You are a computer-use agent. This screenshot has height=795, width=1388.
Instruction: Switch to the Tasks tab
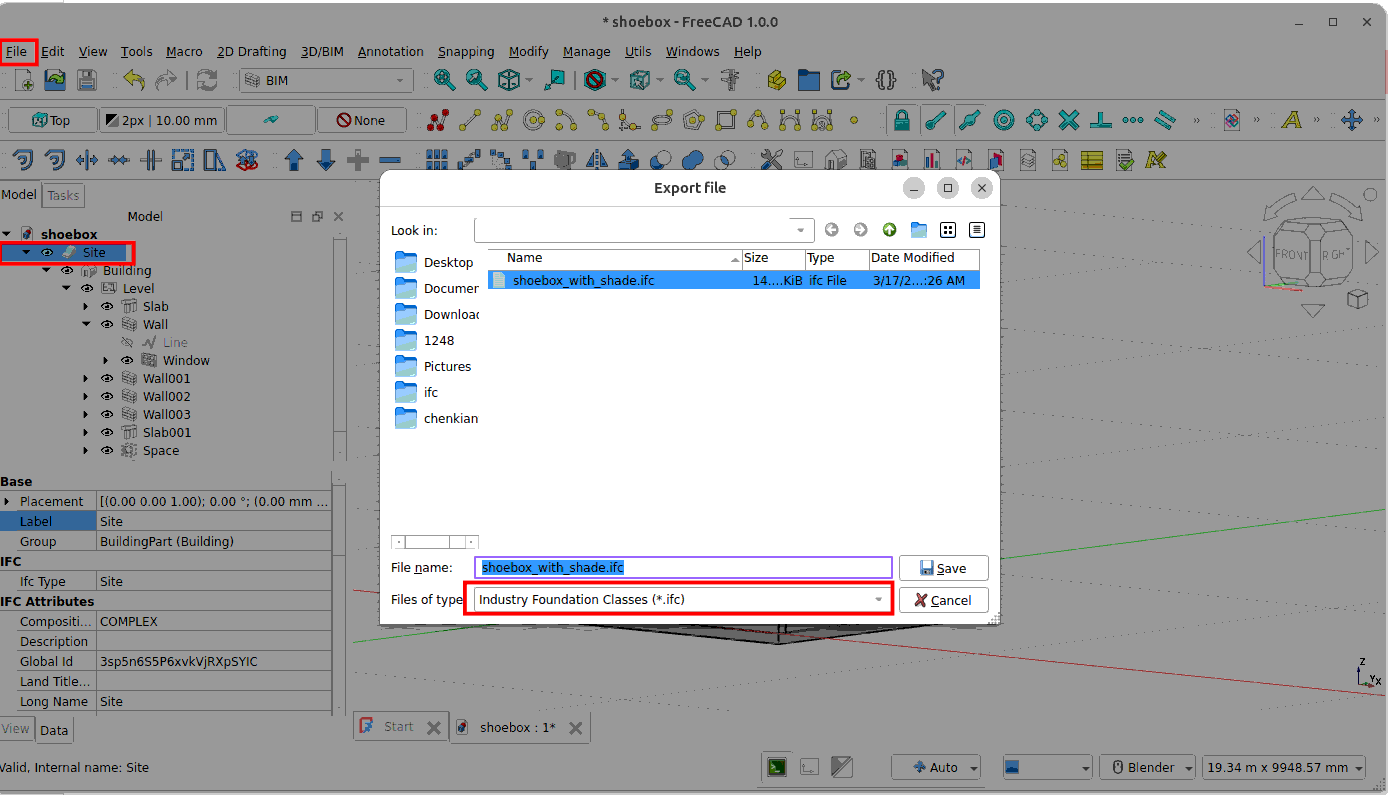click(x=63, y=196)
